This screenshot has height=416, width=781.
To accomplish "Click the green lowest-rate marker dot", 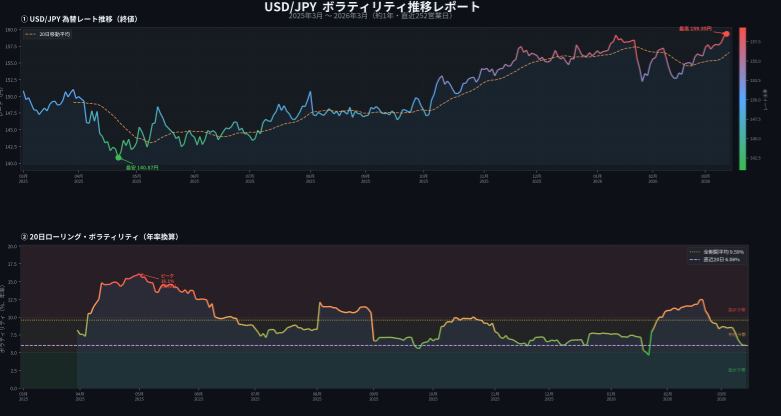I will (x=119, y=157).
